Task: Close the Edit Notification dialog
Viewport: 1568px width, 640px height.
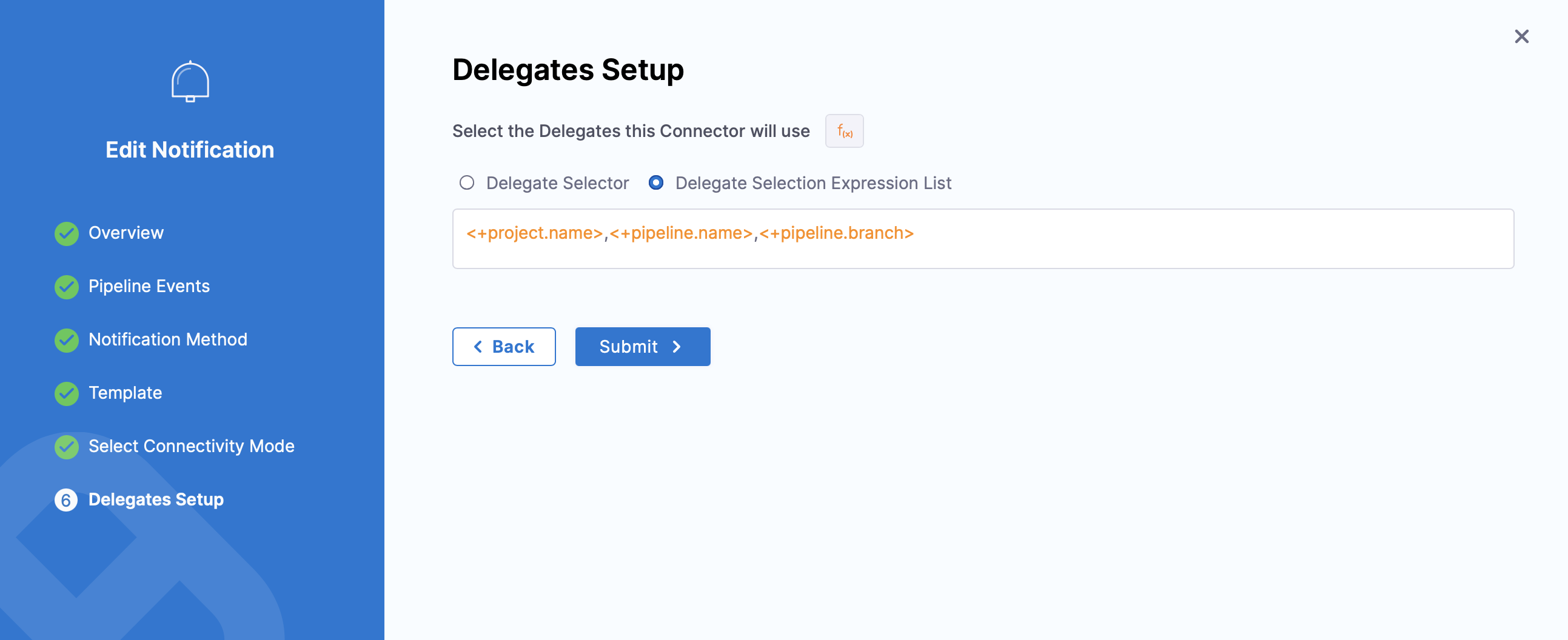Action: pyautogui.click(x=1521, y=36)
